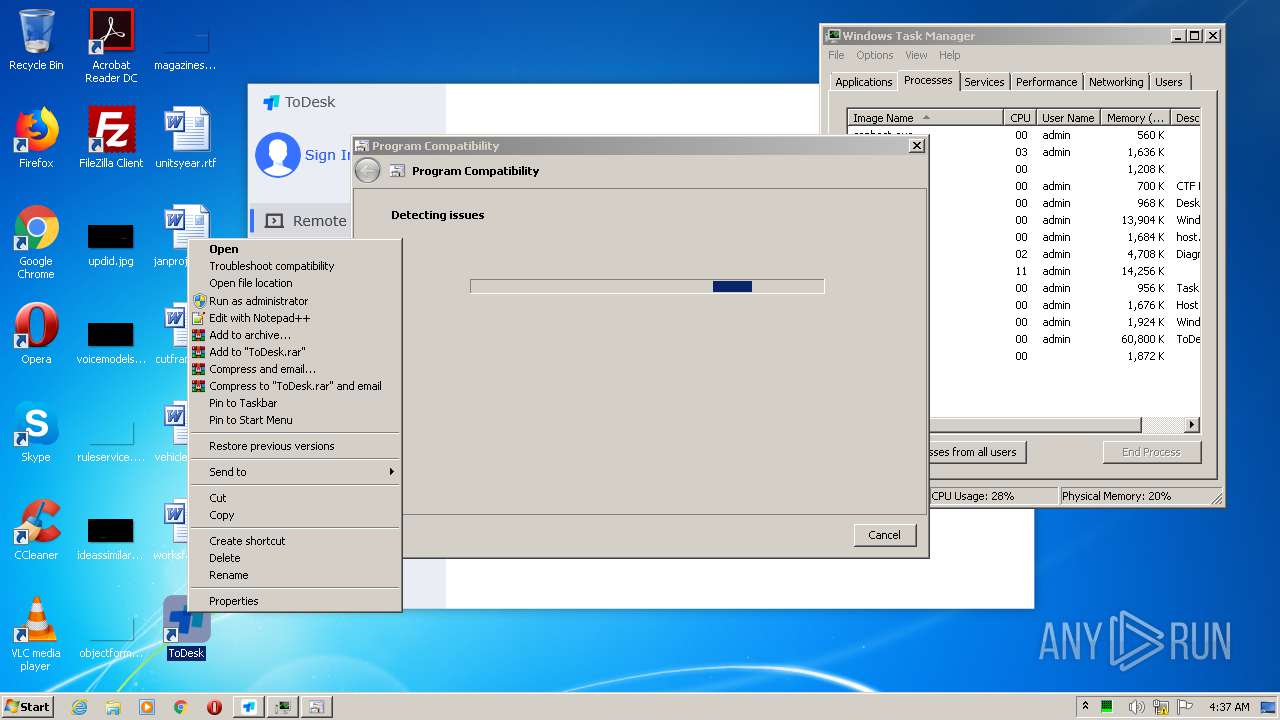The image size is (1280, 720).
Task: Open the Skype desktop shortcut
Action: pyautogui.click(x=36, y=432)
